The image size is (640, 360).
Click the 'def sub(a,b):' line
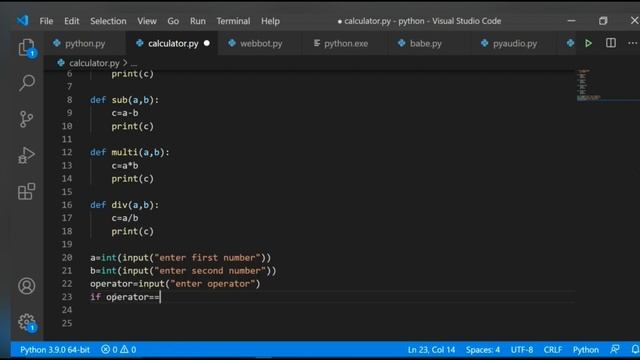[124, 100]
